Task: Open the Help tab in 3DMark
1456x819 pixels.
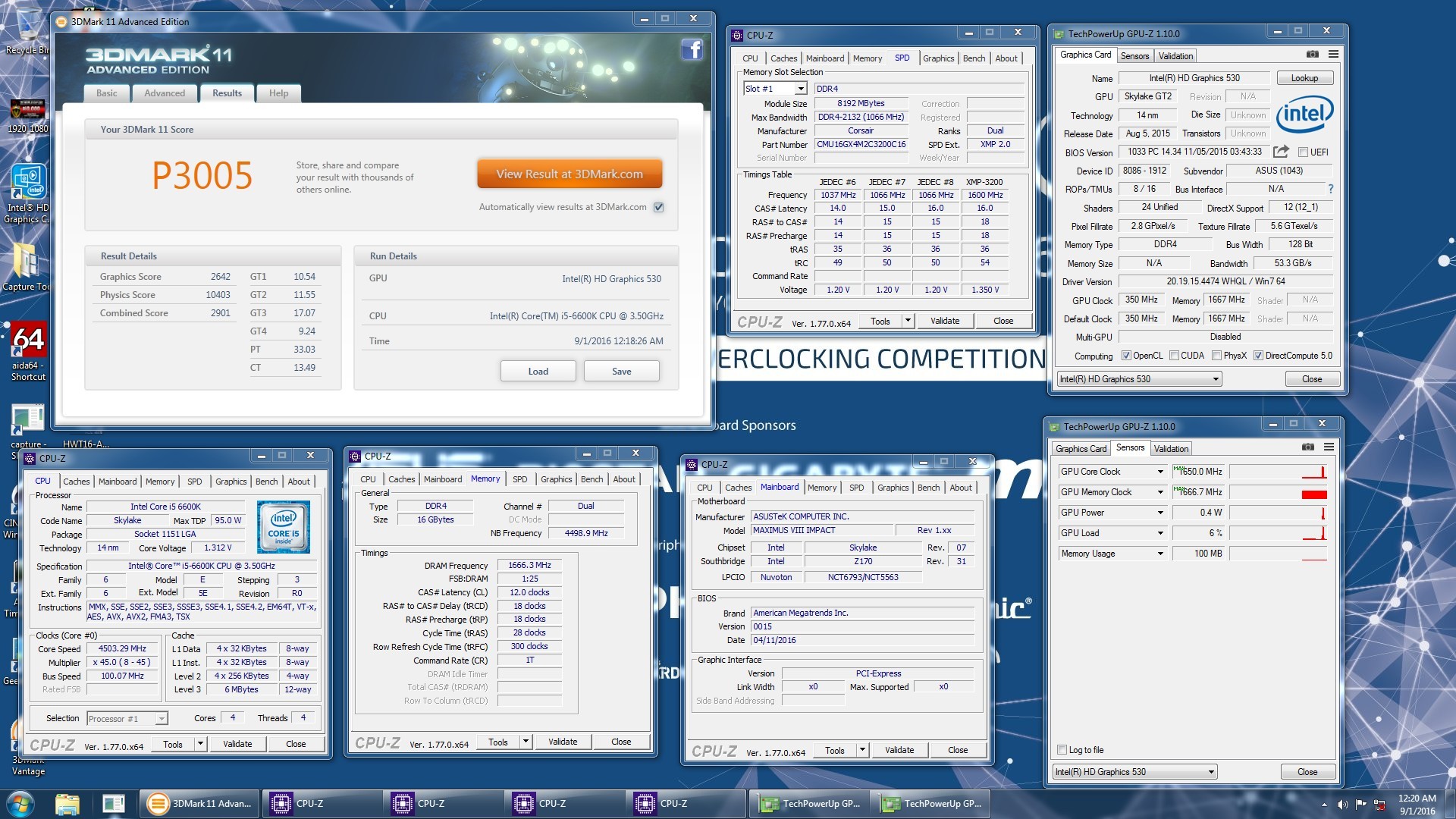Action: [278, 93]
